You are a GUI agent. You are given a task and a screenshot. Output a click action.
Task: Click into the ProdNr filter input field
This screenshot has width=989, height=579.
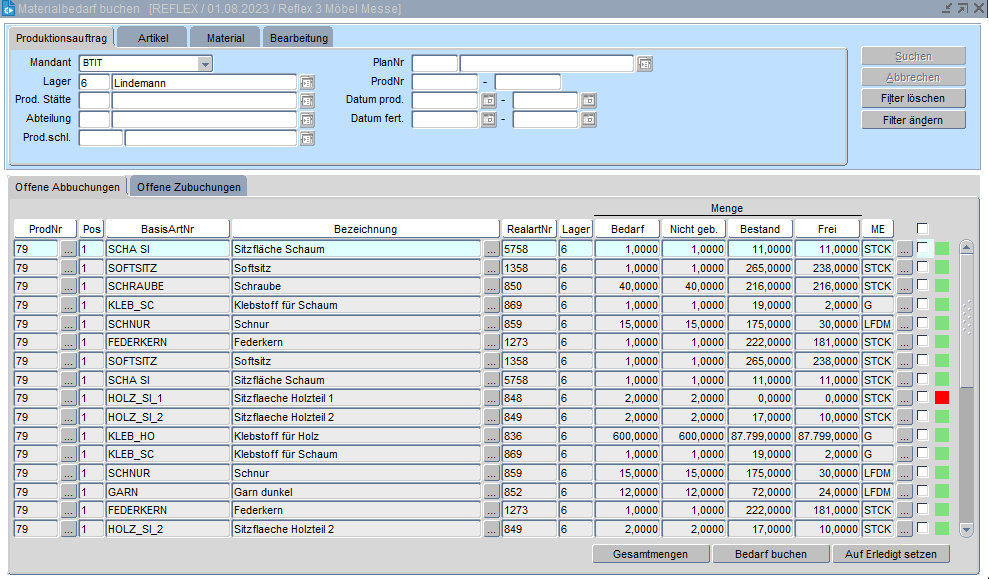(444, 82)
